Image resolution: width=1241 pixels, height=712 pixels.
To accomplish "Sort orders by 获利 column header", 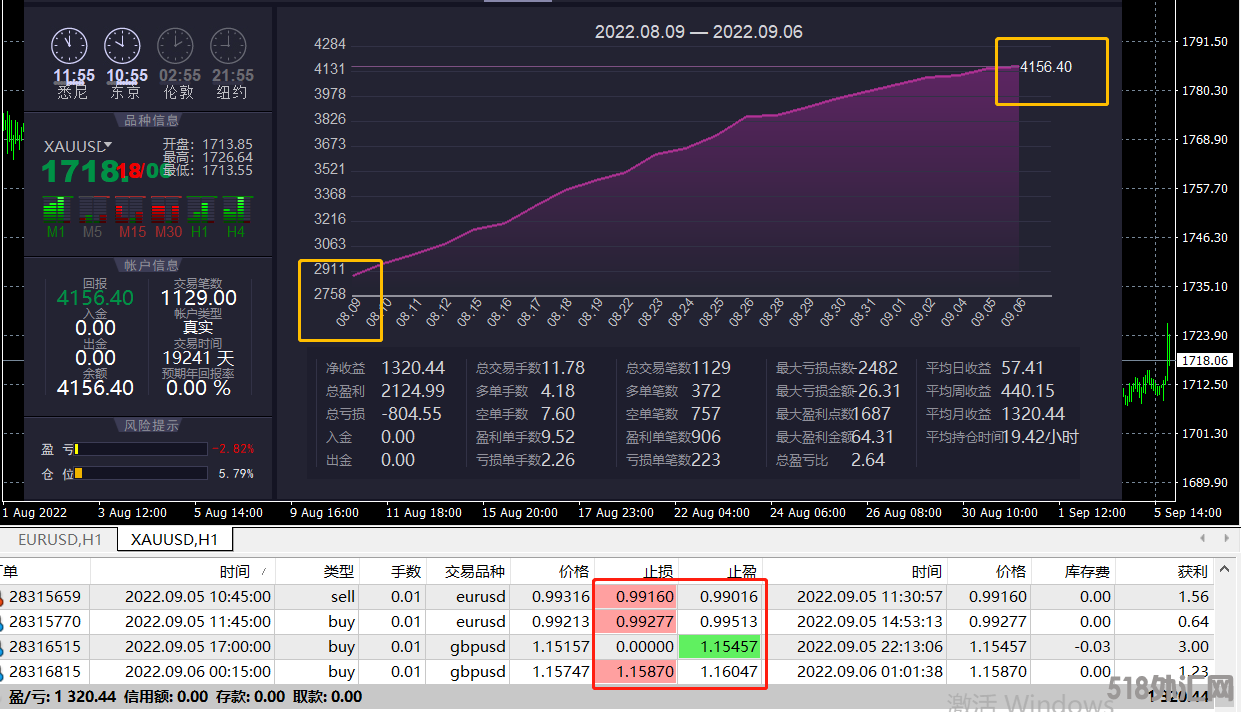I will tap(1192, 572).
